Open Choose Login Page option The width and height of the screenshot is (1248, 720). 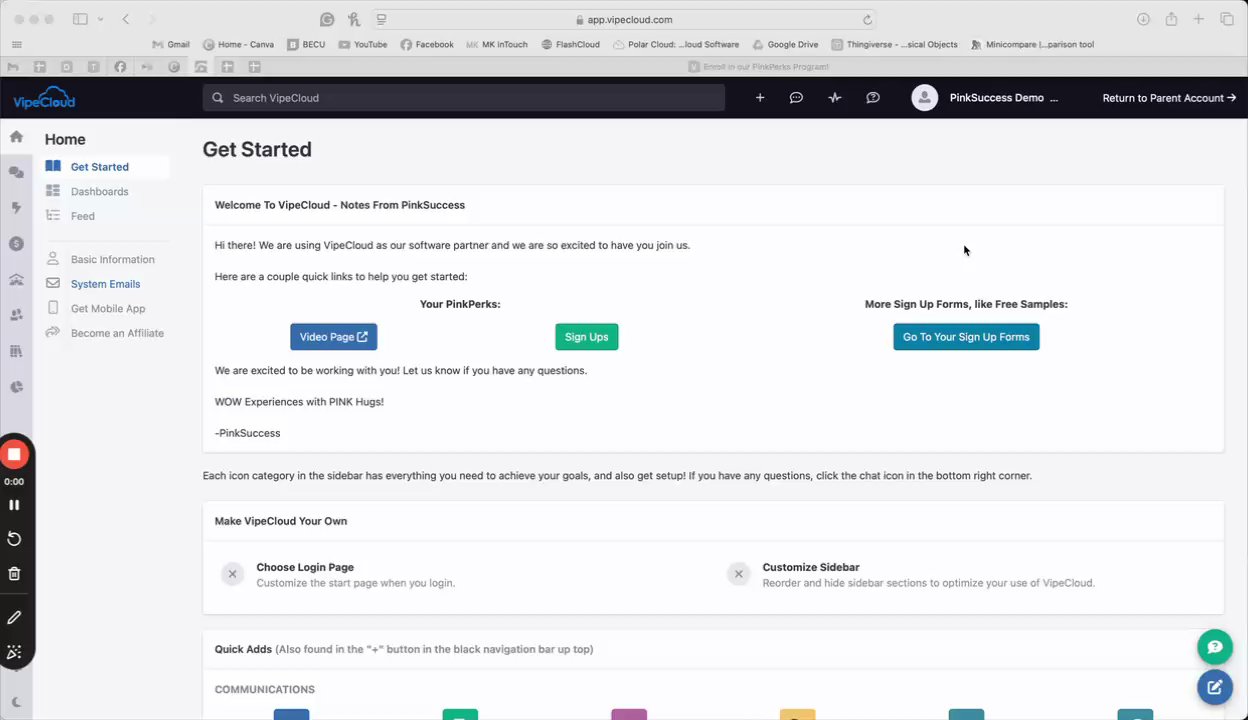tap(305, 567)
